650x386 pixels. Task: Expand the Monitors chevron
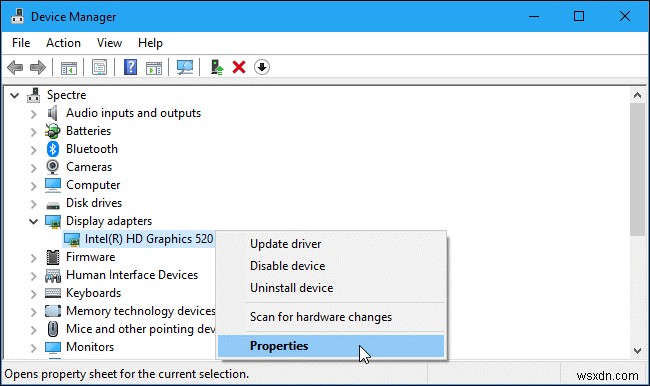click(34, 348)
